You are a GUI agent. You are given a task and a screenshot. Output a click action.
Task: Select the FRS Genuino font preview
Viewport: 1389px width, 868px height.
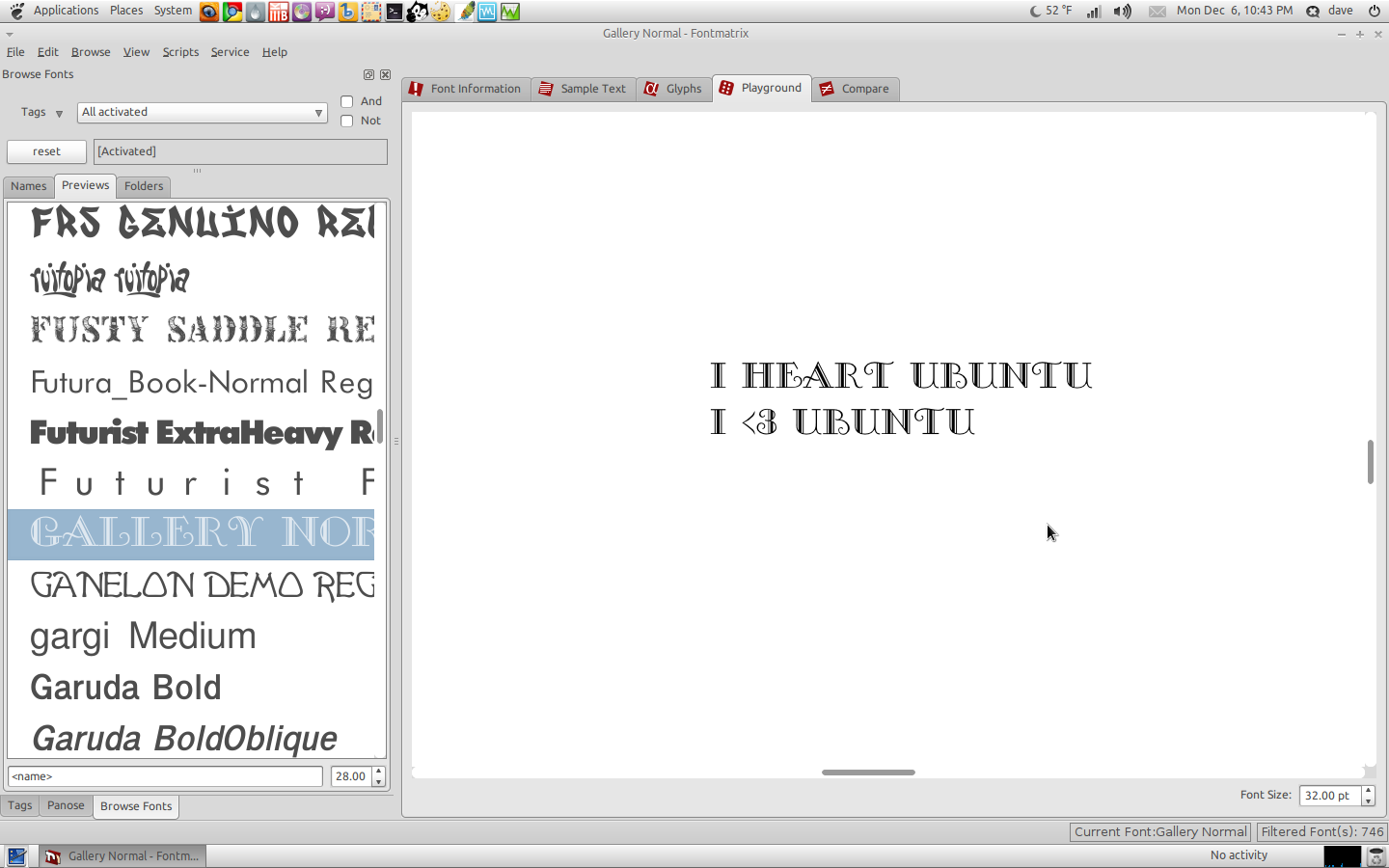191,224
